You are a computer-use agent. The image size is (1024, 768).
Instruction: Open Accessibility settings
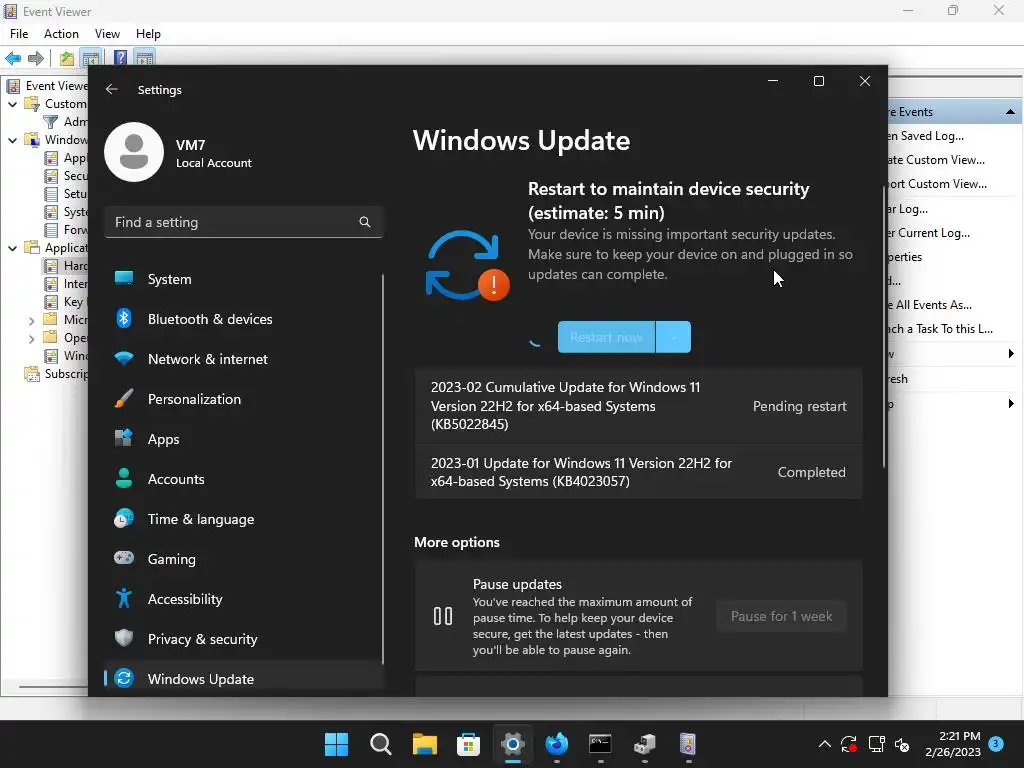tap(243, 599)
